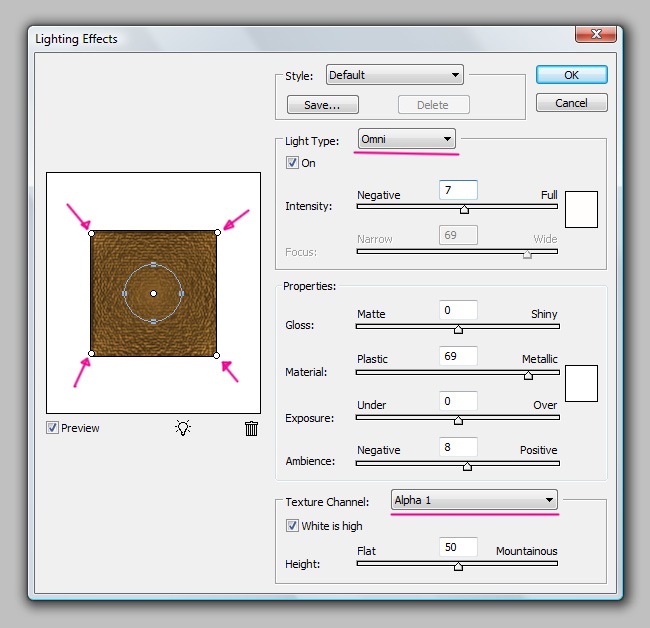Click the Intensity value input field
The height and width of the screenshot is (628, 650).
(457, 190)
